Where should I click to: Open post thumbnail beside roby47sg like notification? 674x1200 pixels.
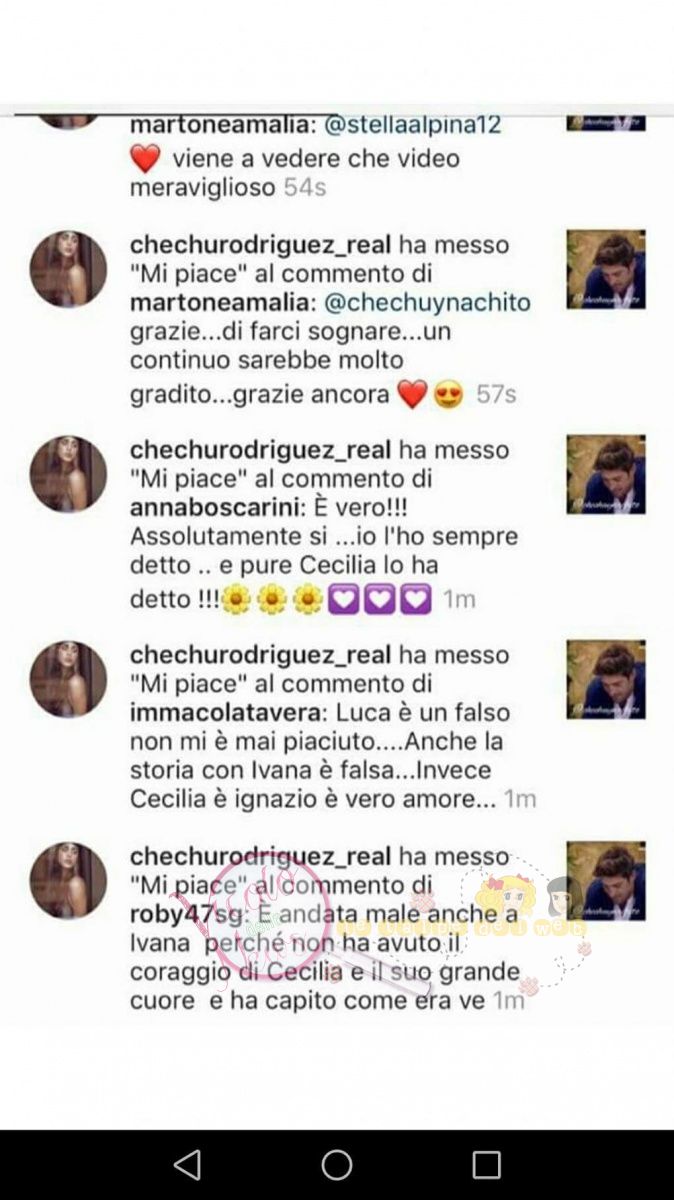606,880
